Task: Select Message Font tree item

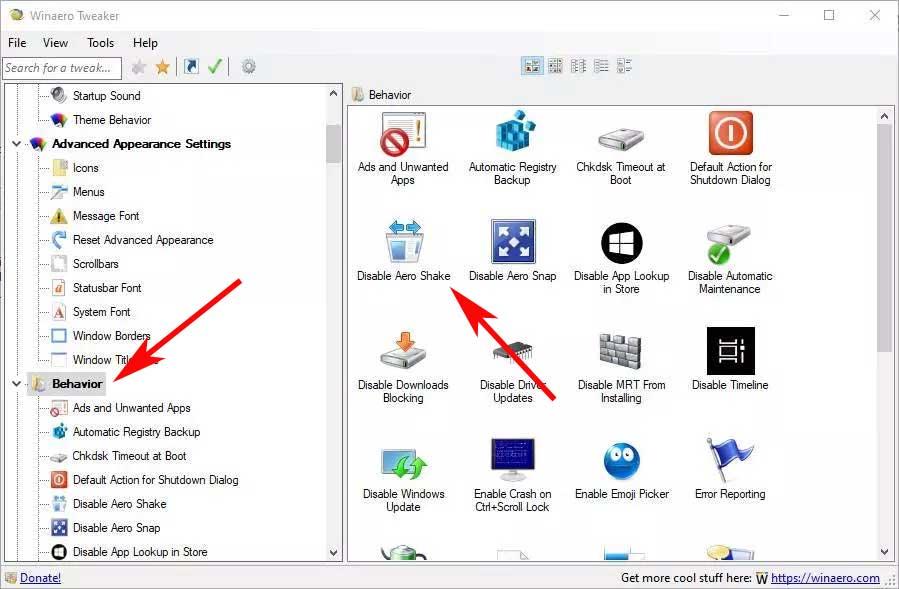Action: pyautogui.click(x=106, y=216)
